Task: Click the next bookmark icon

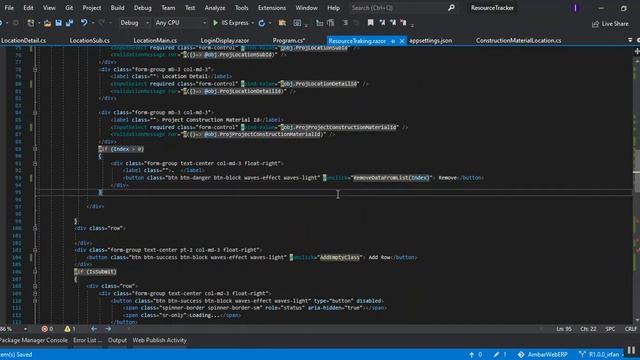Action: pos(393,23)
